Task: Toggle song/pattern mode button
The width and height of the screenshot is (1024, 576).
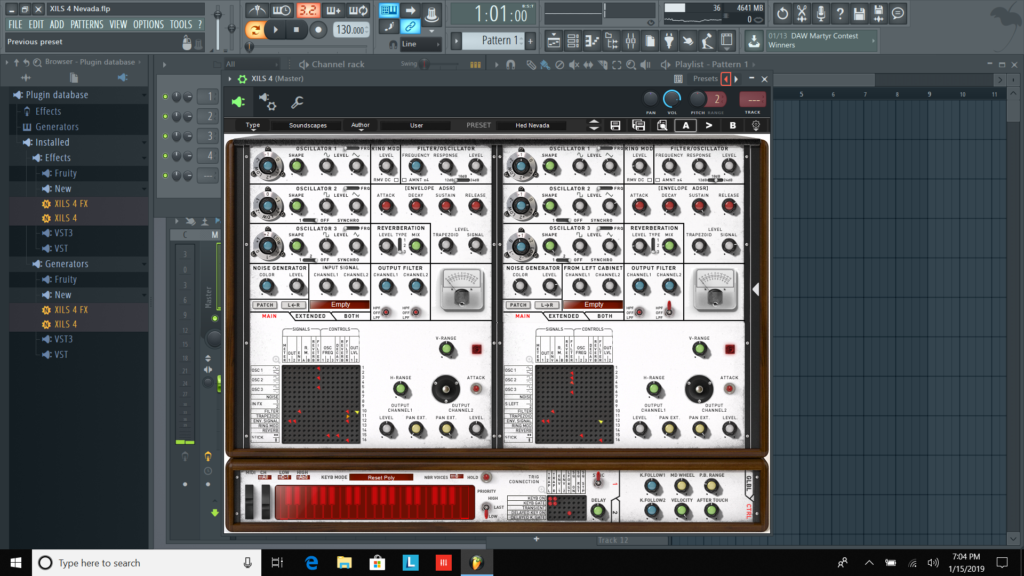Action: coord(255,29)
